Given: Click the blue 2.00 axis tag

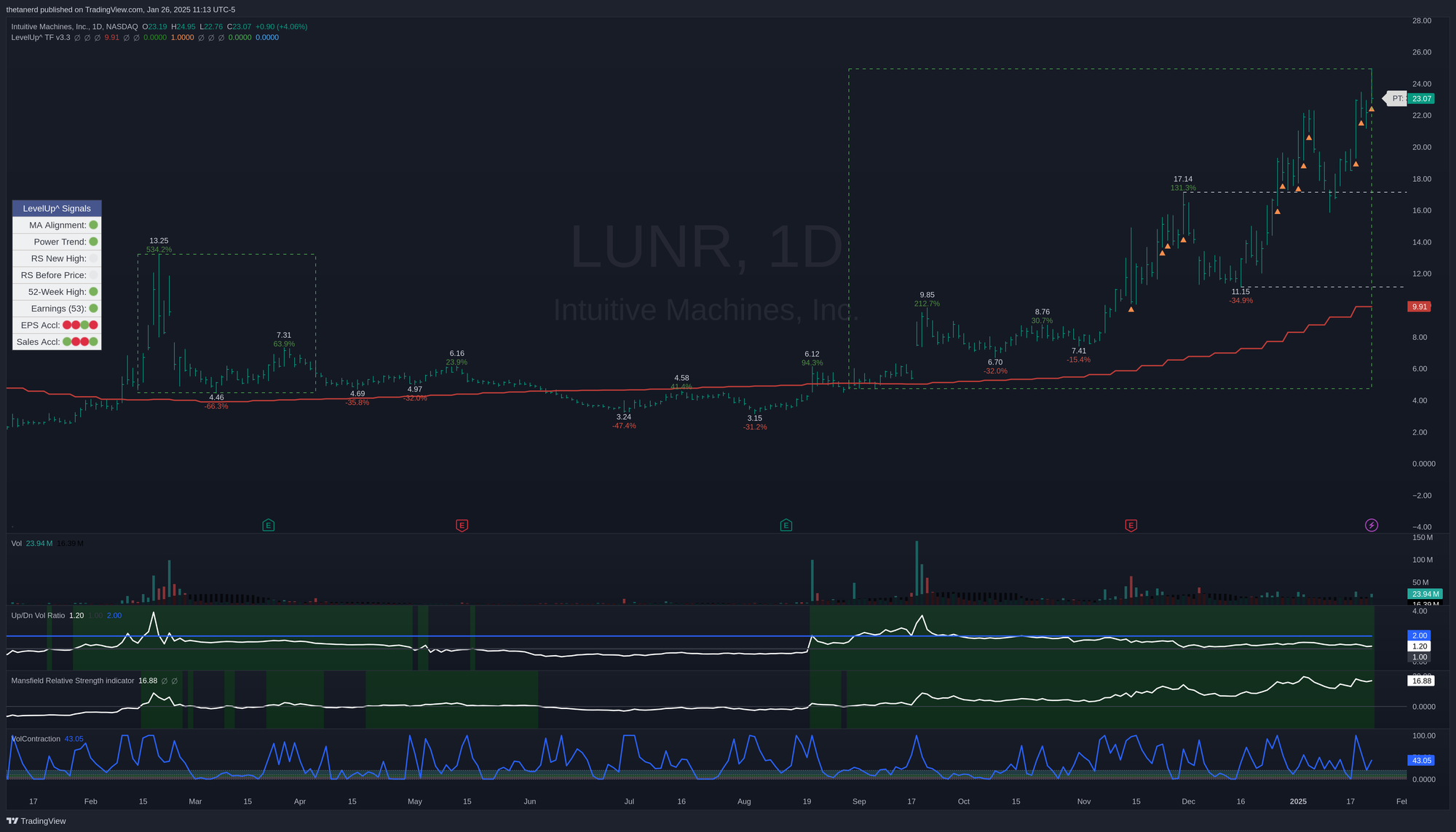Looking at the screenshot, I should pyautogui.click(x=1420, y=636).
